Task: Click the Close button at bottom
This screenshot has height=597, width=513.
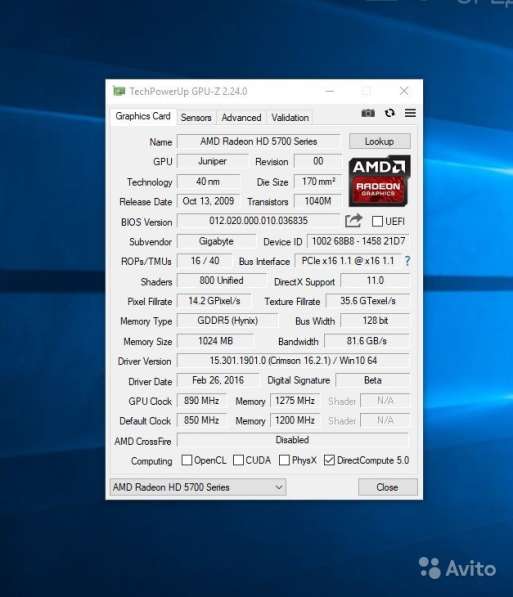Action: (387, 487)
